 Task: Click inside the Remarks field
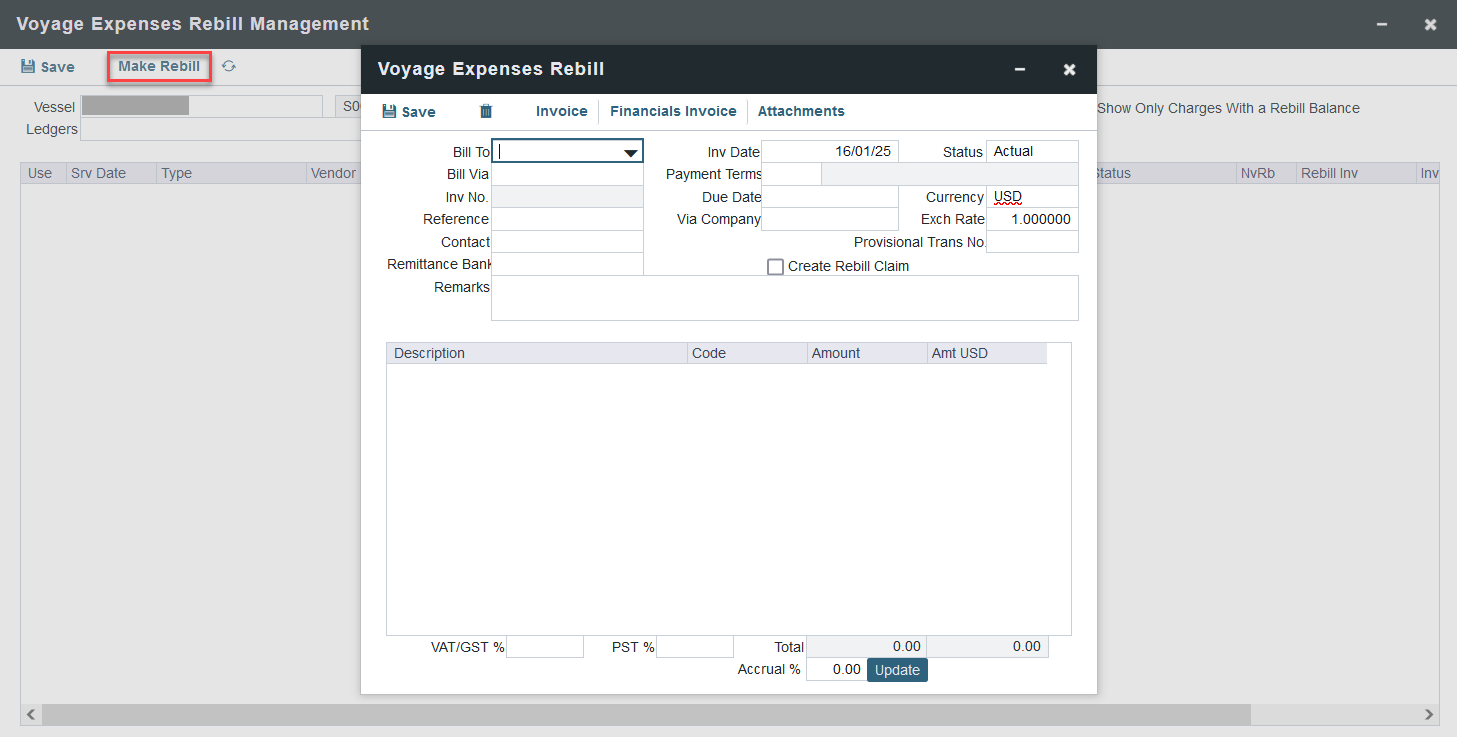[785, 297]
